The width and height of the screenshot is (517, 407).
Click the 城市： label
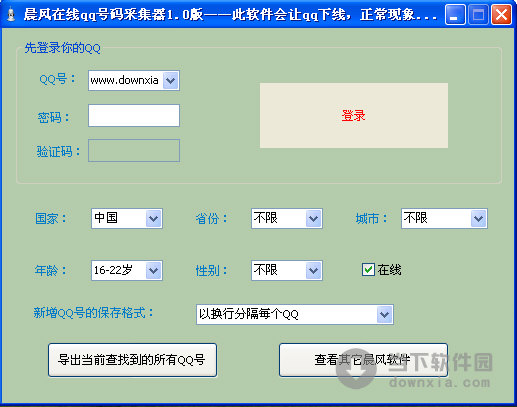371,218
